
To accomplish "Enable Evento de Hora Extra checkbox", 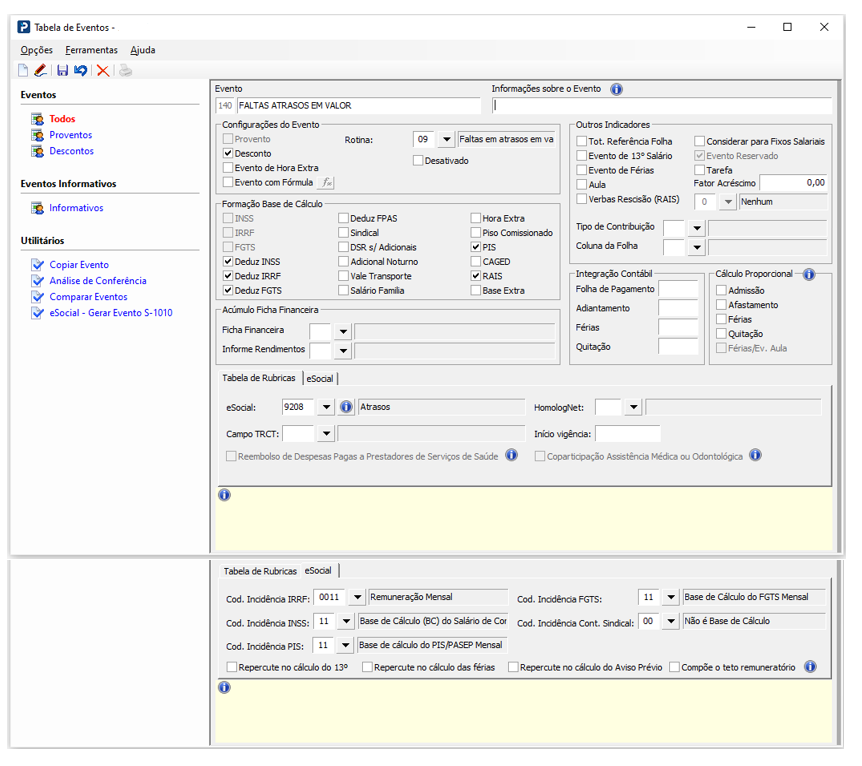I will click(228, 168).
